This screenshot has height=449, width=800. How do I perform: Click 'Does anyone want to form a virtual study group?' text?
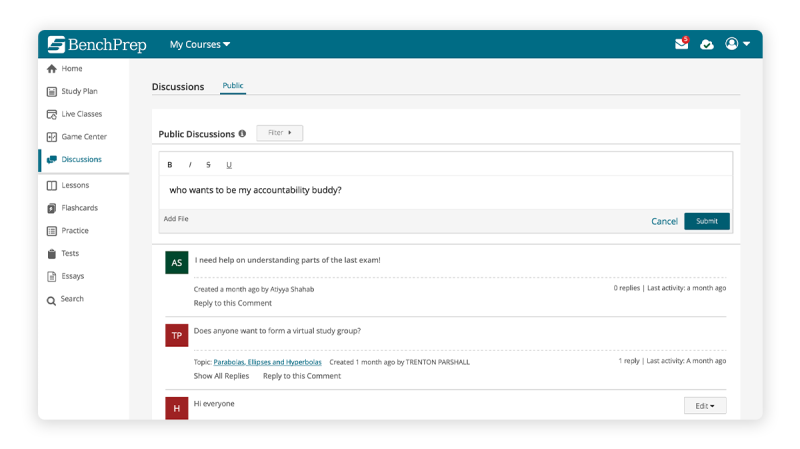[277, 331]
